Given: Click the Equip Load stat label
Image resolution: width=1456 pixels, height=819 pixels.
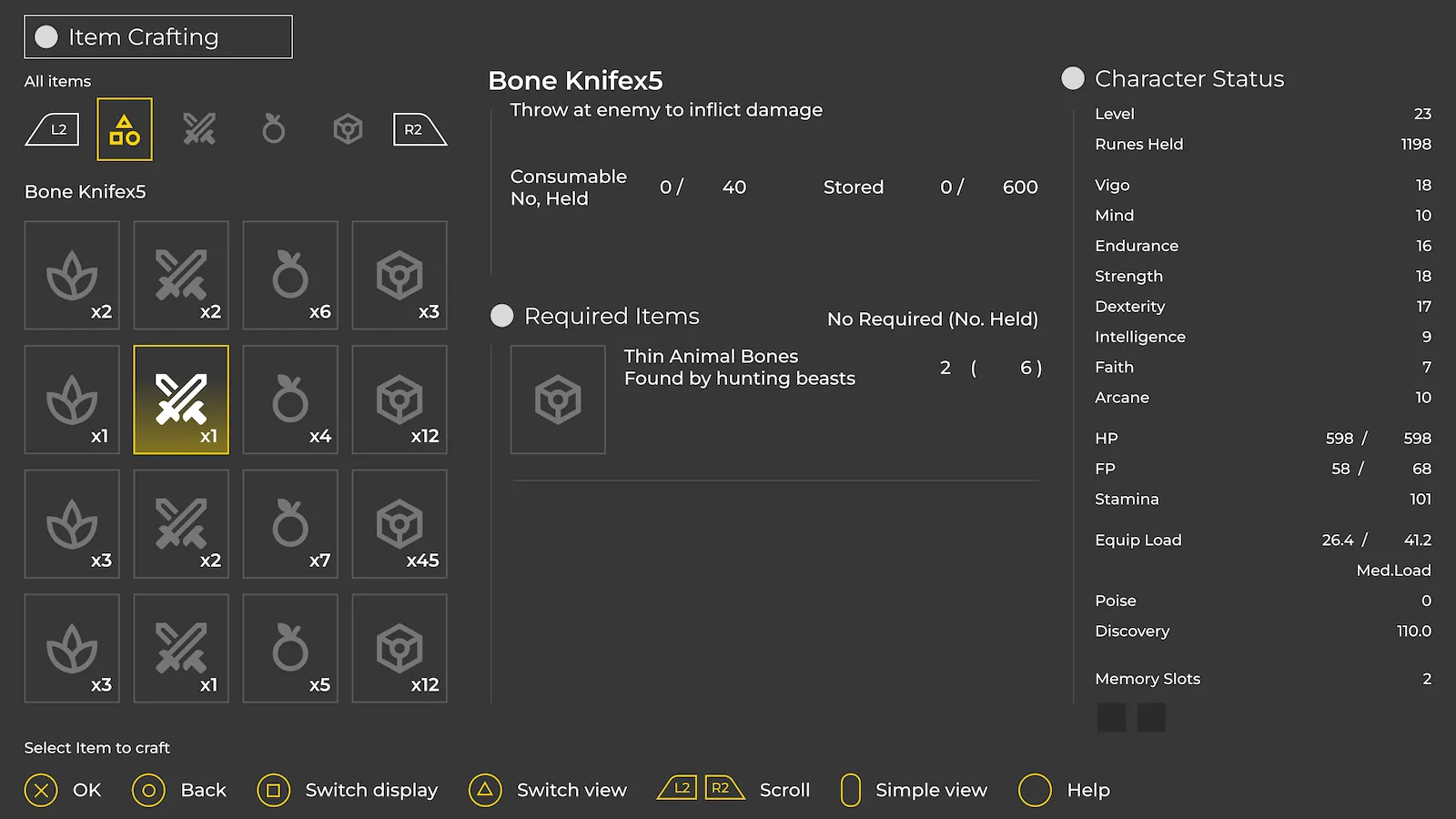Looking at the screenshot, I should pos(1138,541).
